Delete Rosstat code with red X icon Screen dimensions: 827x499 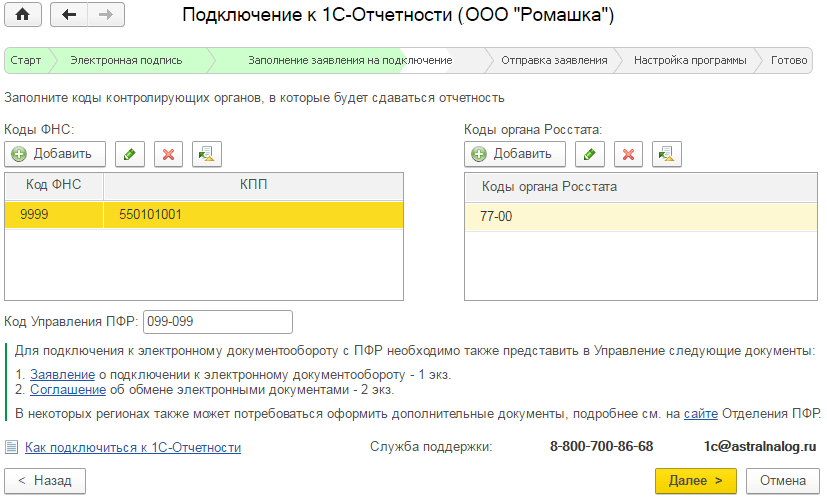click(628, 154)
